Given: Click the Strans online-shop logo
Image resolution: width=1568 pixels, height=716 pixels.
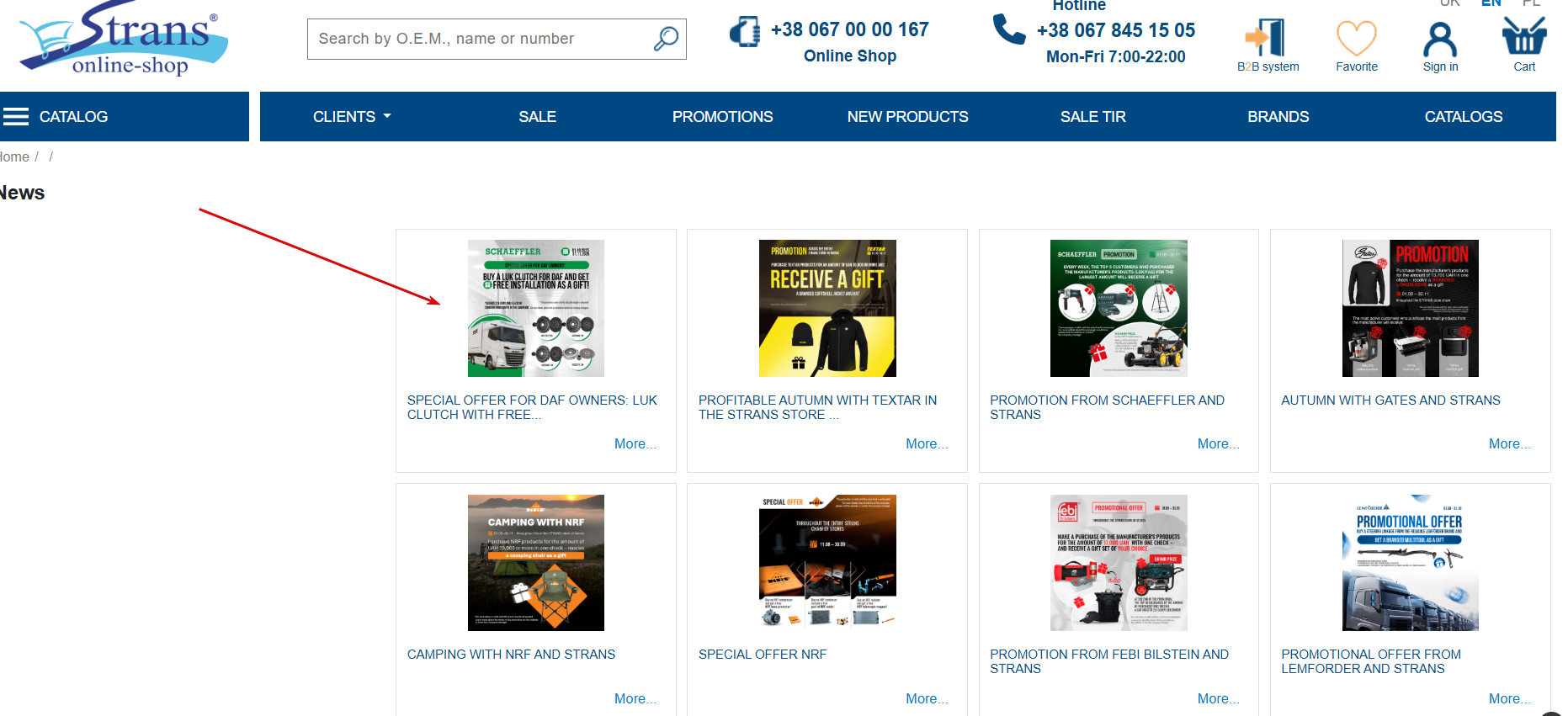Looking at the screenshot, I should coord(125,38).
